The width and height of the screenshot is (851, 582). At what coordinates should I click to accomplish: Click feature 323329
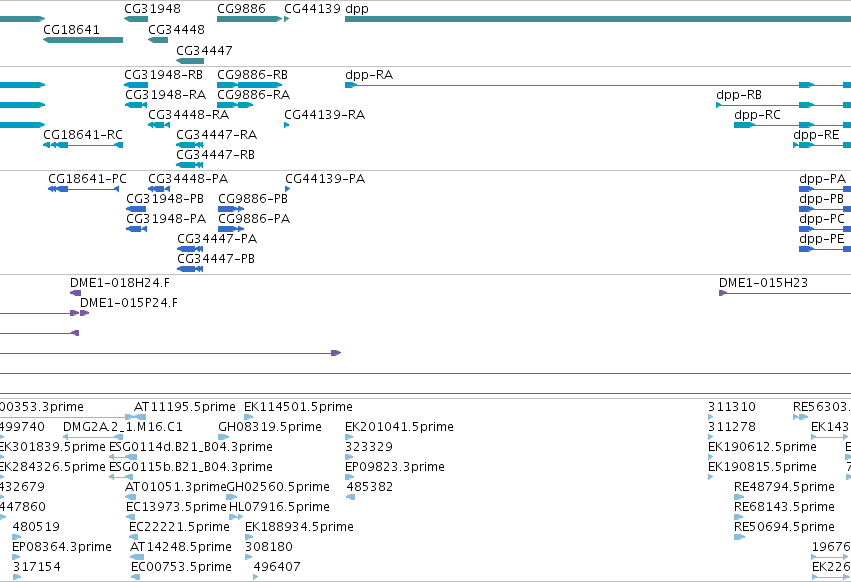coord(369,447)
